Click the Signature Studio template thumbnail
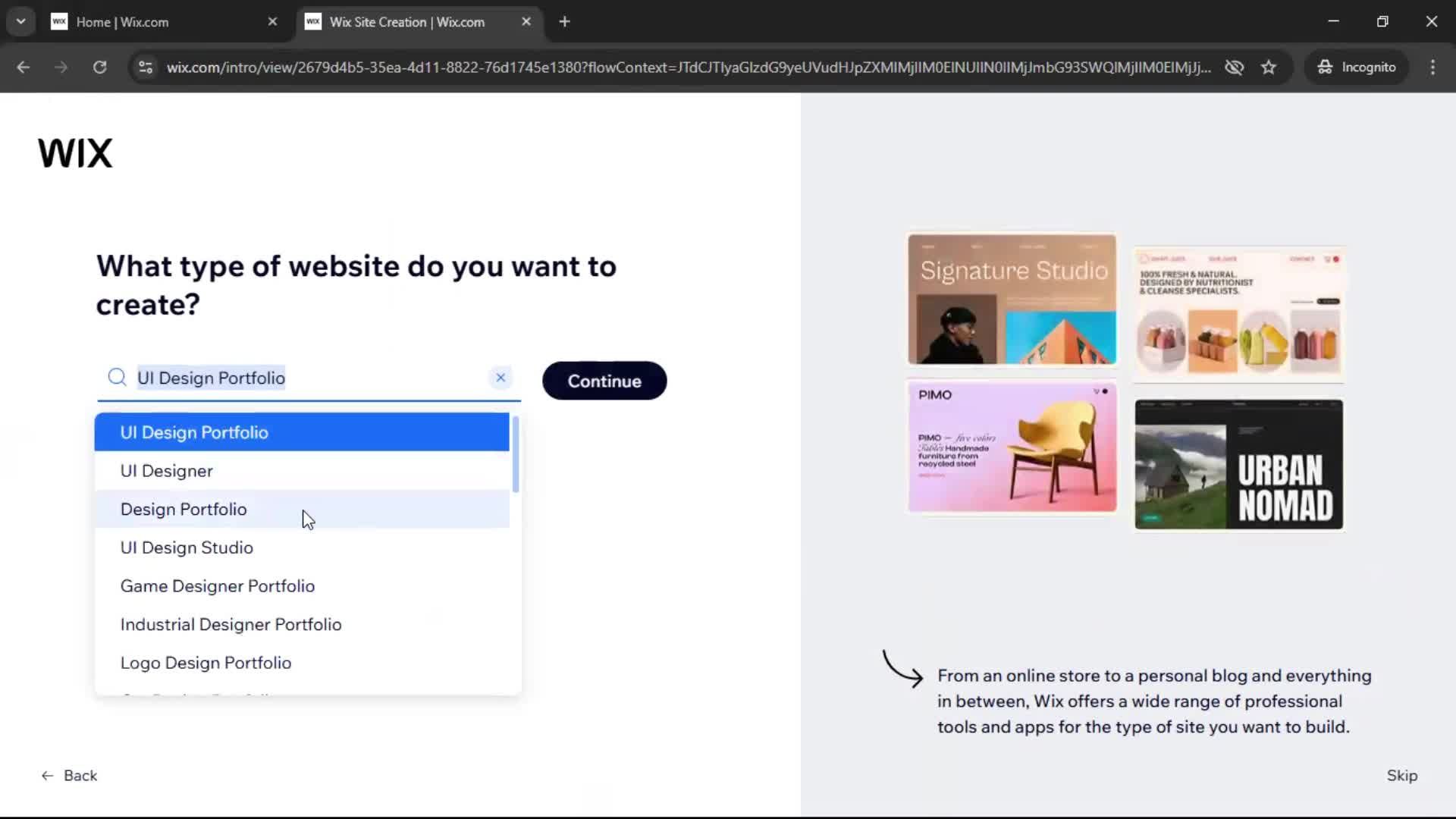 [x=1012, y=299]
